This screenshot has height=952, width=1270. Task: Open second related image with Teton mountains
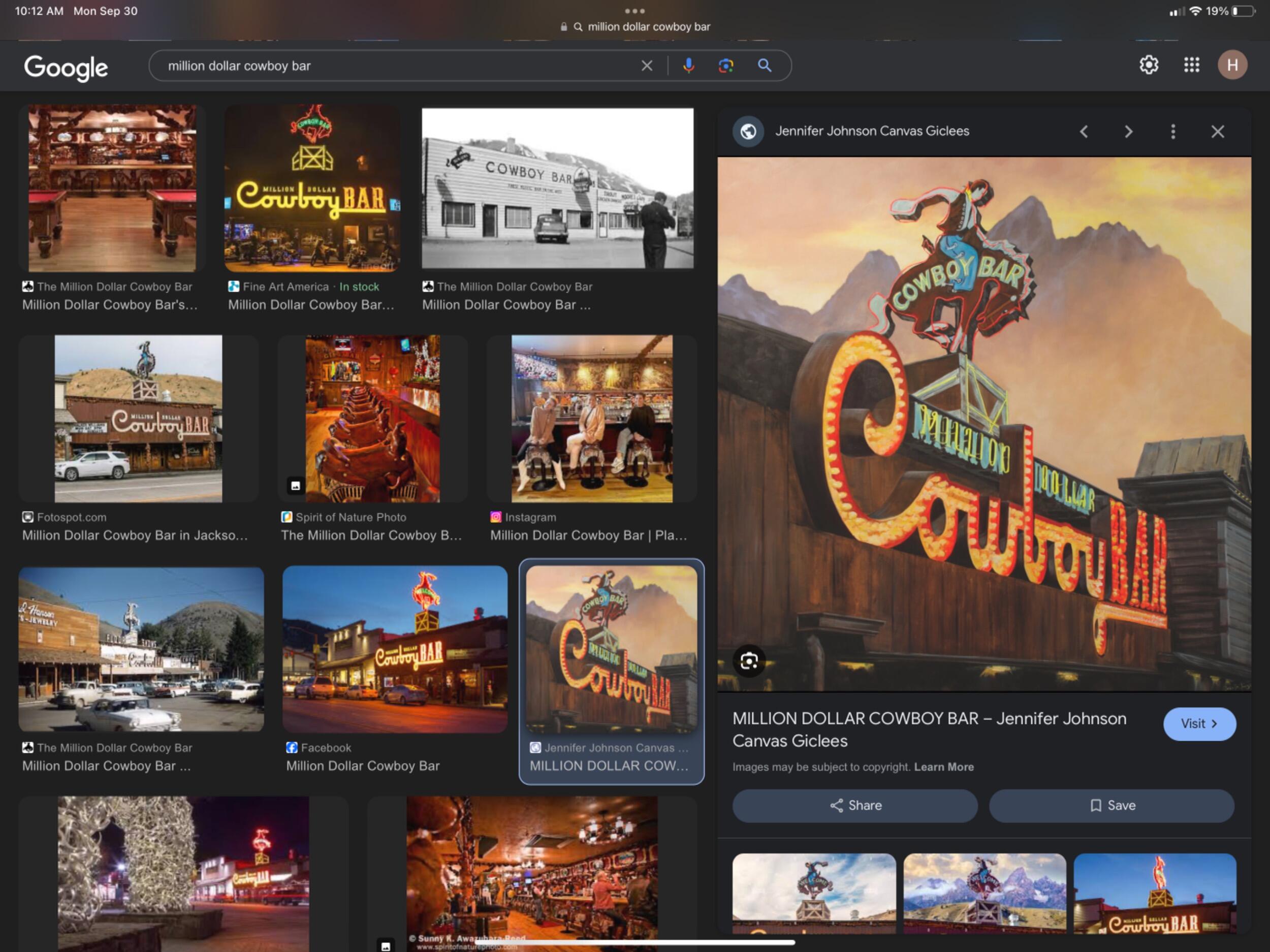pos(984,894)
